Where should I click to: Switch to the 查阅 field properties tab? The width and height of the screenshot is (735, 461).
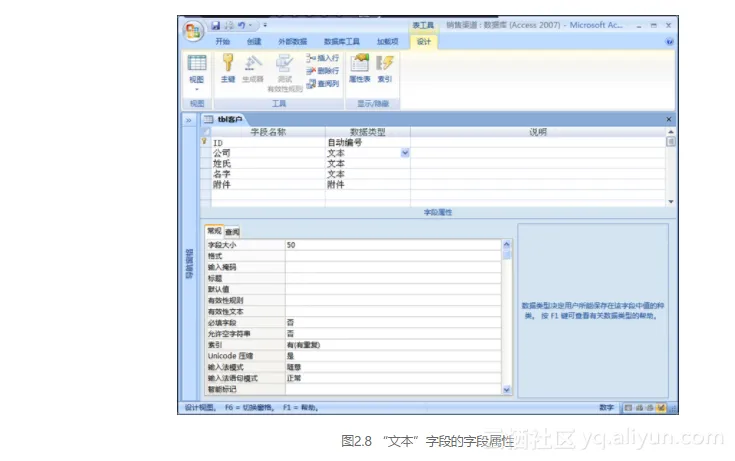[x=232, y=232]
